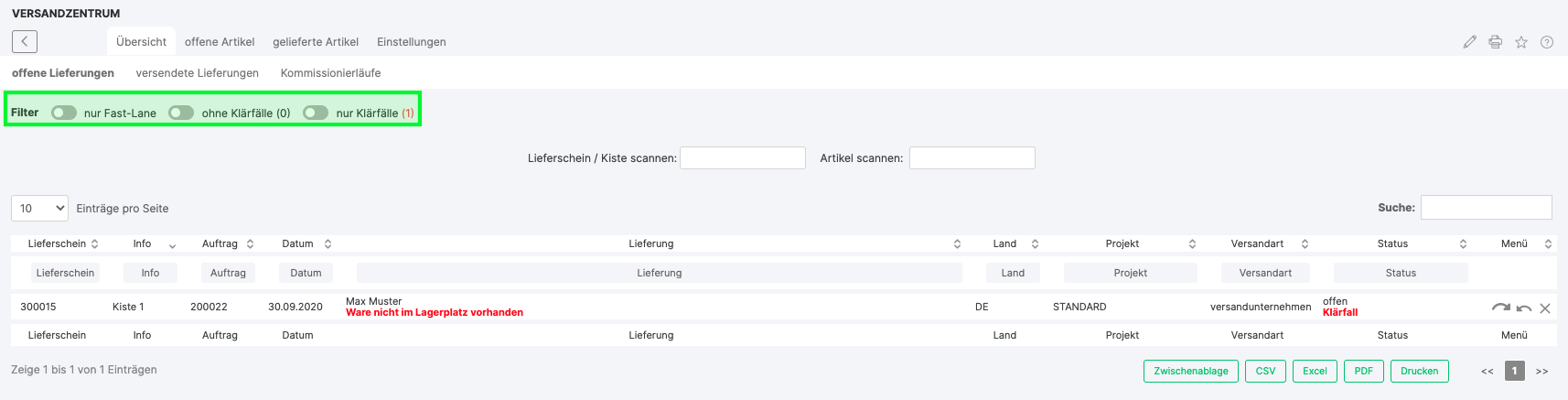
Task: Export table using Excel button
Action: pos(1315,371)
